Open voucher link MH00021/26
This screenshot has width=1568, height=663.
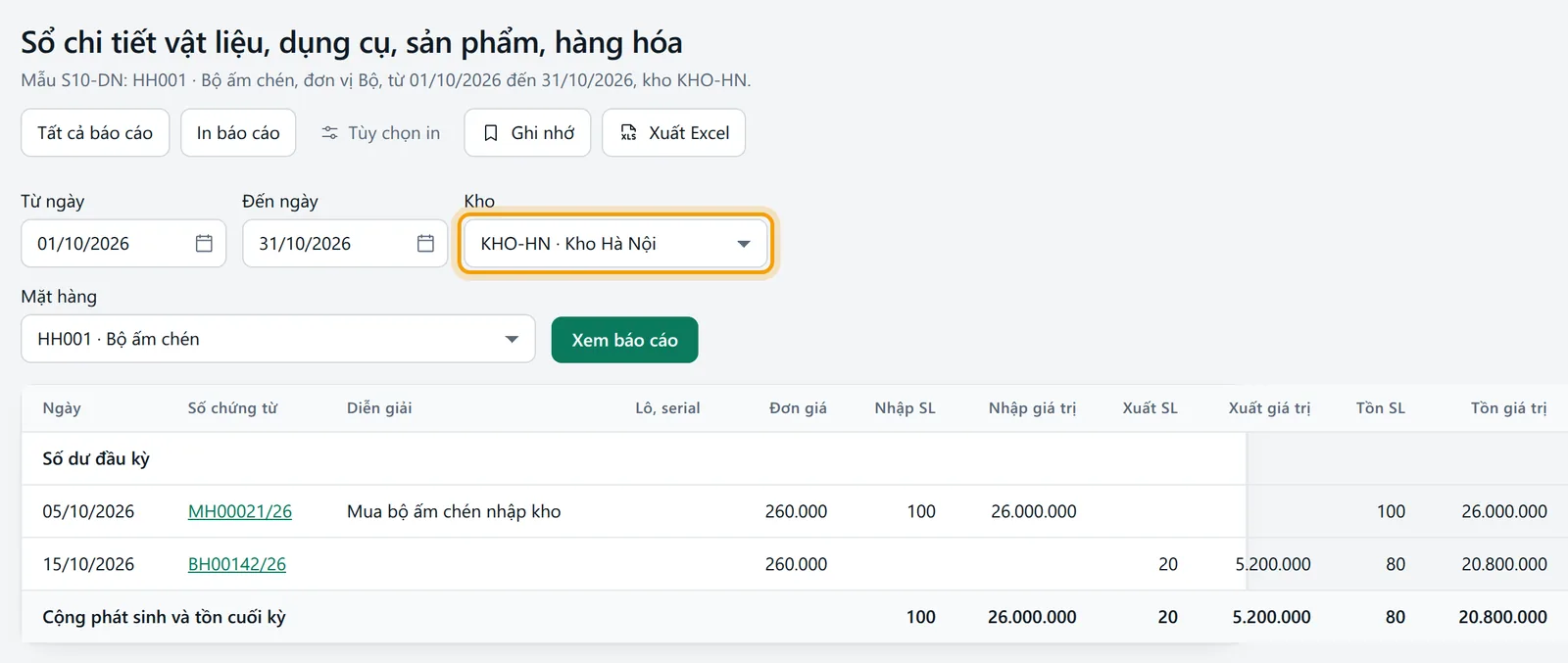click(x=240, y=511)
